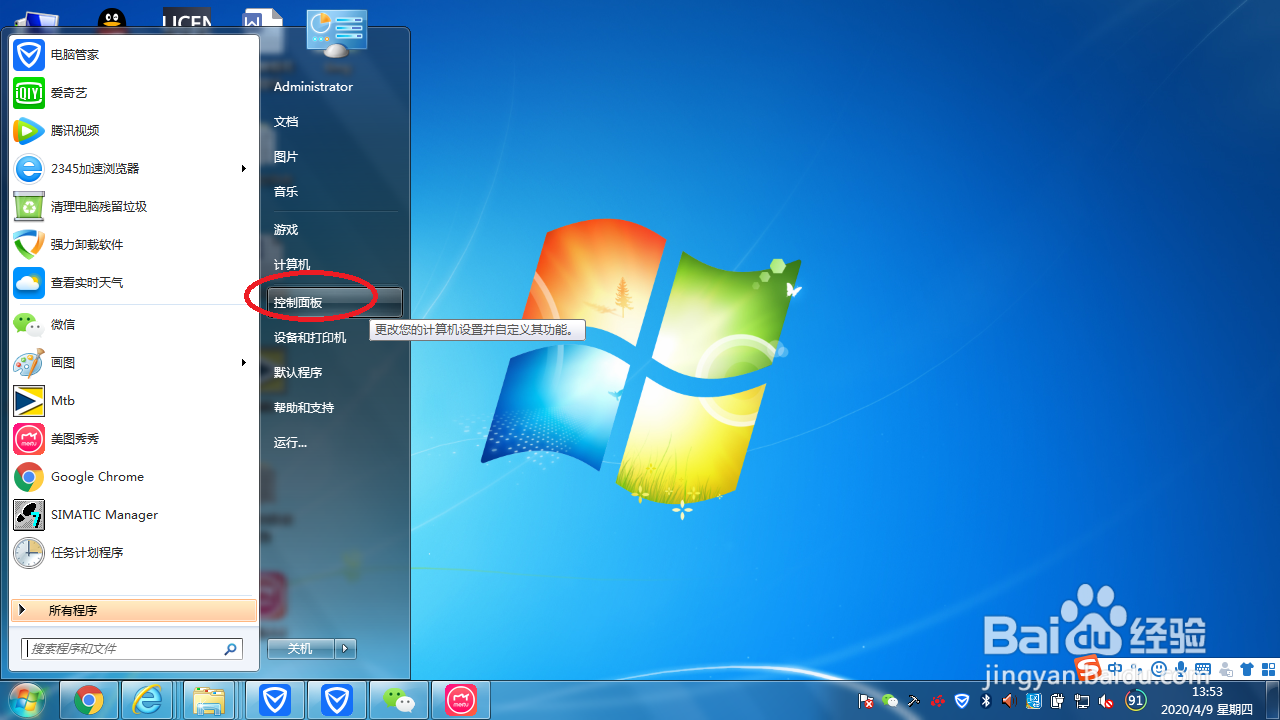Click the power plug tray icon
Viewport: 1280px width, 720px height.
pyautogui.click(x=1058, y=701)
